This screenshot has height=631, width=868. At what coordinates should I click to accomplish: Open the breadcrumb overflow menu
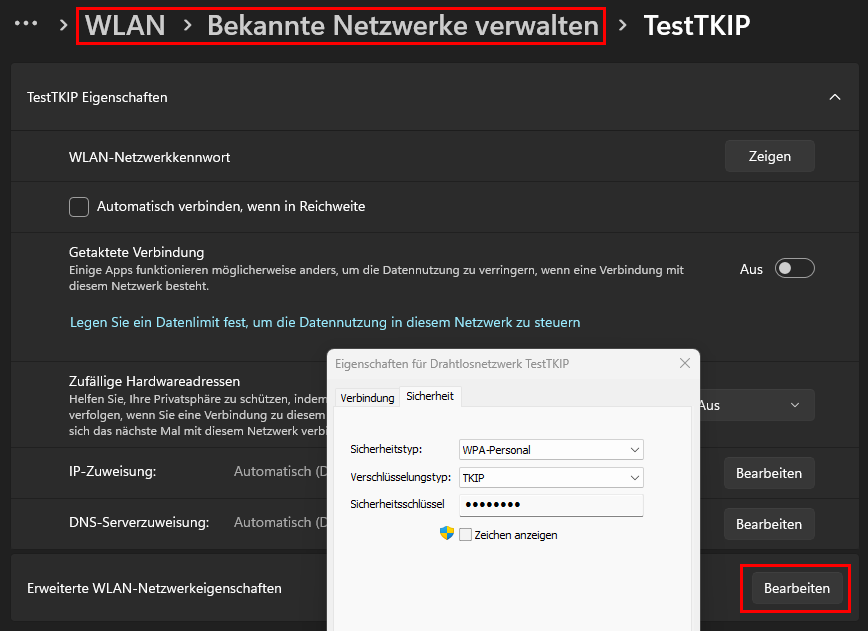(x=25, y=22)
